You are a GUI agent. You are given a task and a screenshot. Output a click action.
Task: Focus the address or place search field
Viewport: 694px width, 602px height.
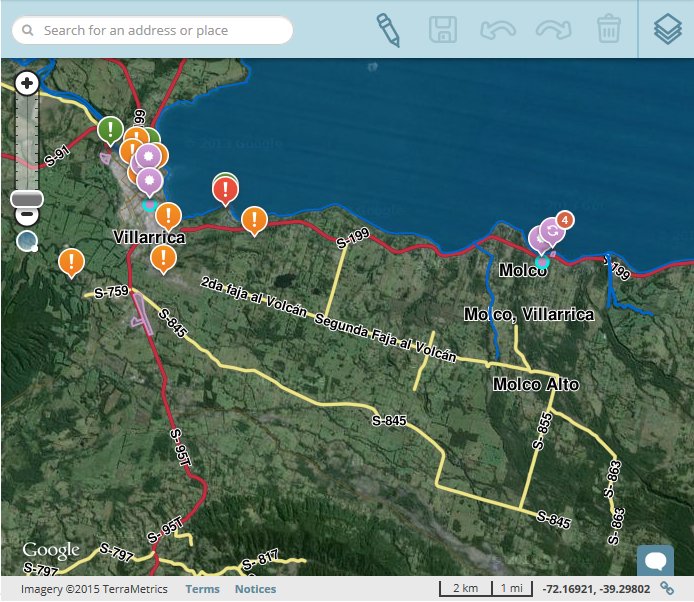tap(153, 30)
